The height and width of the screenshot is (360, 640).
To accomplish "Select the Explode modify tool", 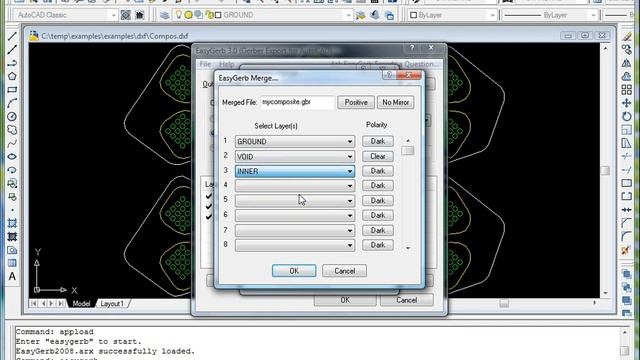I will 627,250.
